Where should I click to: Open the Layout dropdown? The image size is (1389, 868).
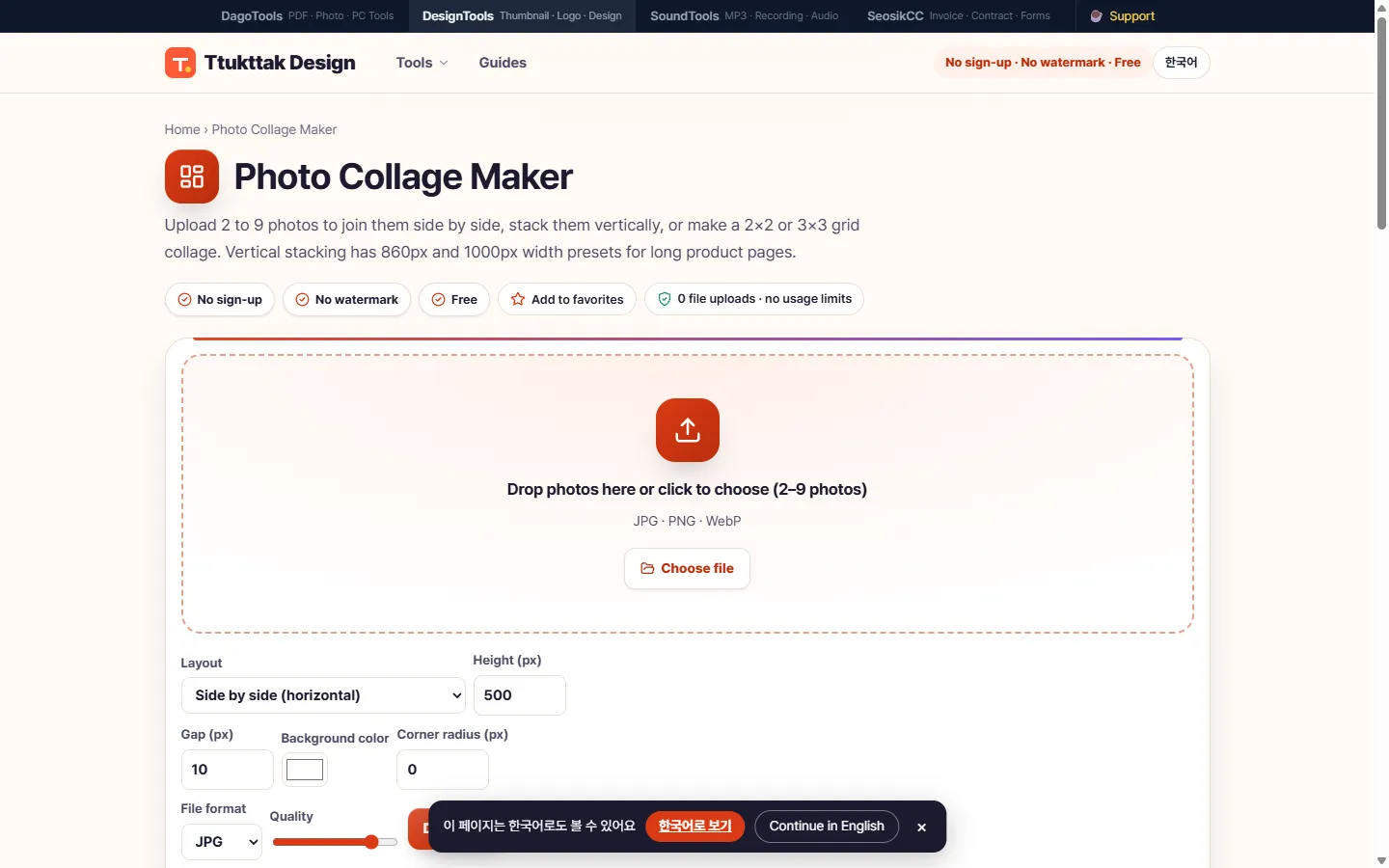pos(323,695)
